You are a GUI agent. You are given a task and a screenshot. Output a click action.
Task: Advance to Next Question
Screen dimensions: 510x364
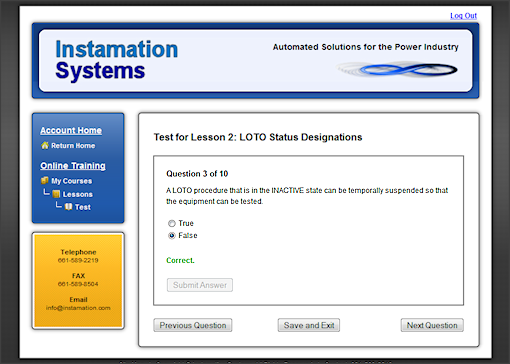click(x=432, y=325)
